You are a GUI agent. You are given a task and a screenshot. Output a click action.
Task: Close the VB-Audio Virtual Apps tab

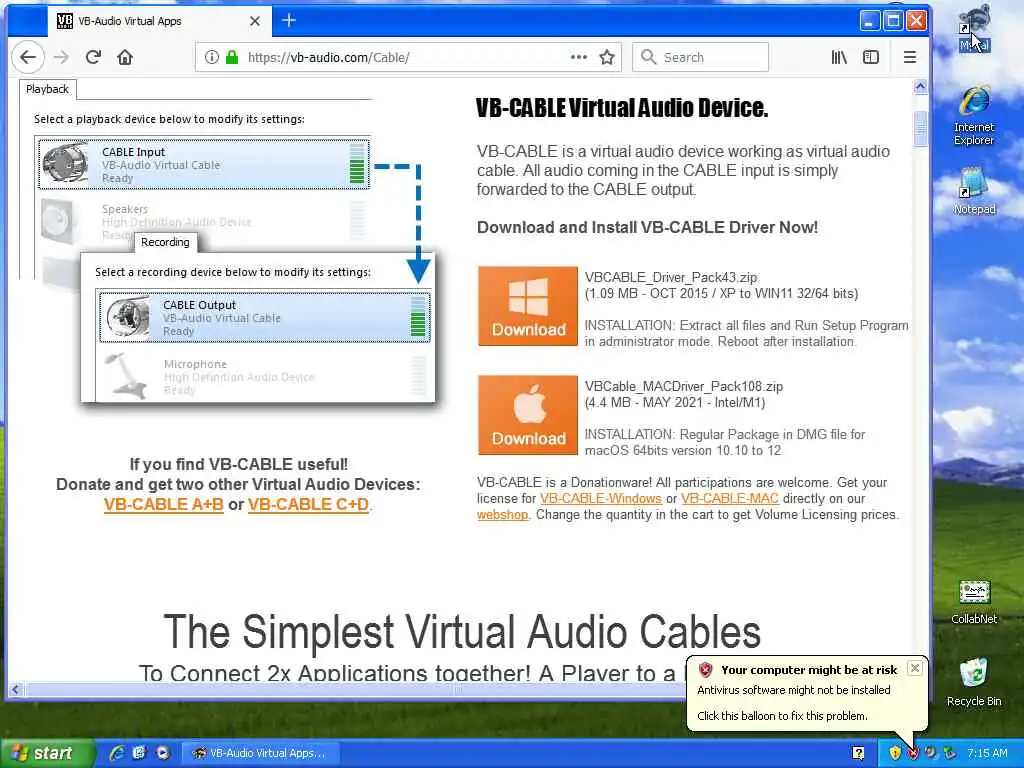pos(255,21)
